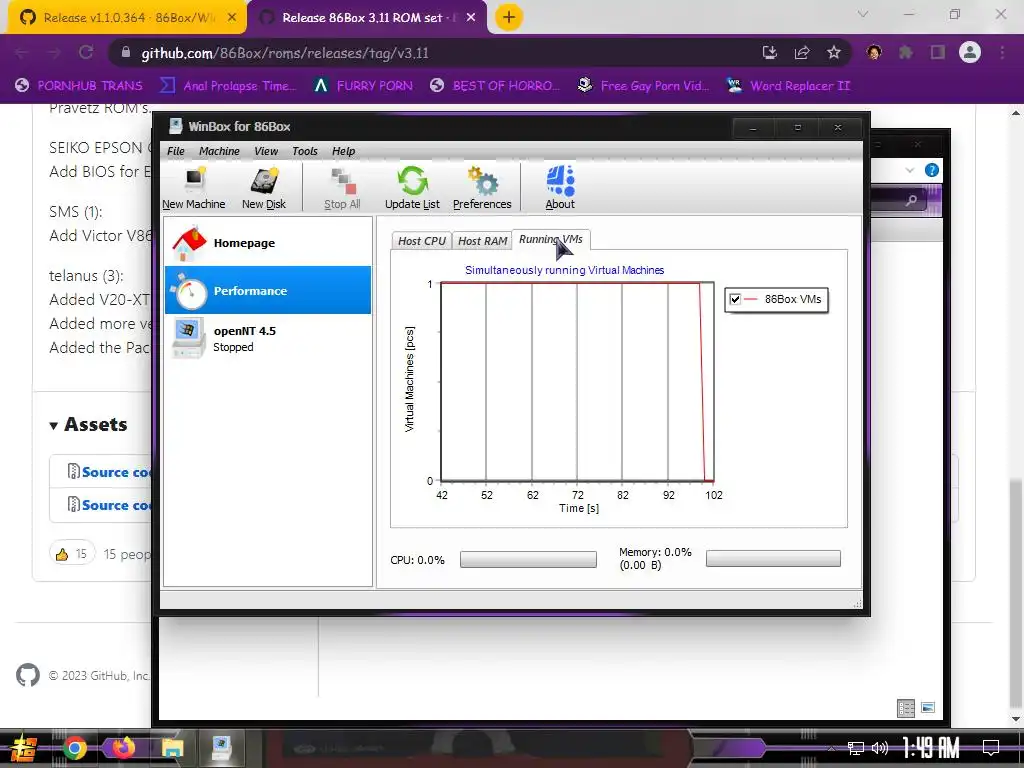Viewport: 1024px width, 768px height.
Task: Close the 86Box 3.11 ROM set tab
Action: (x=471, y=18)
